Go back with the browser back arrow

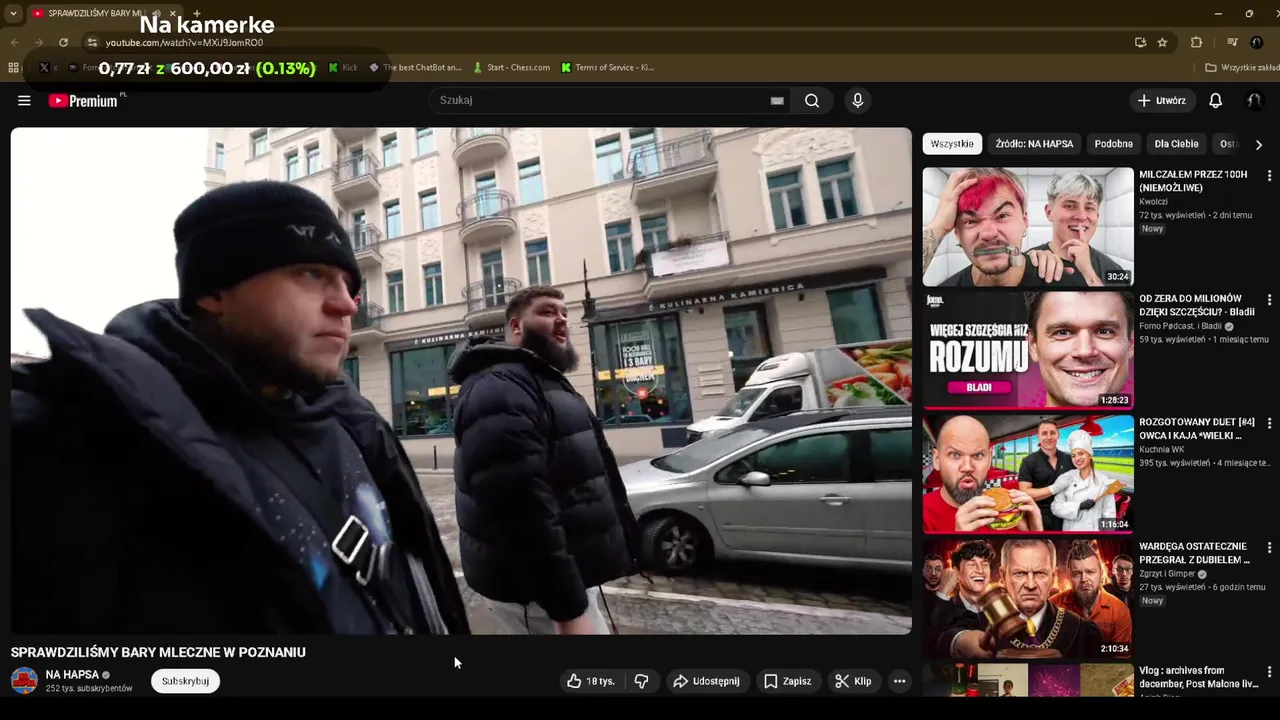15,42
